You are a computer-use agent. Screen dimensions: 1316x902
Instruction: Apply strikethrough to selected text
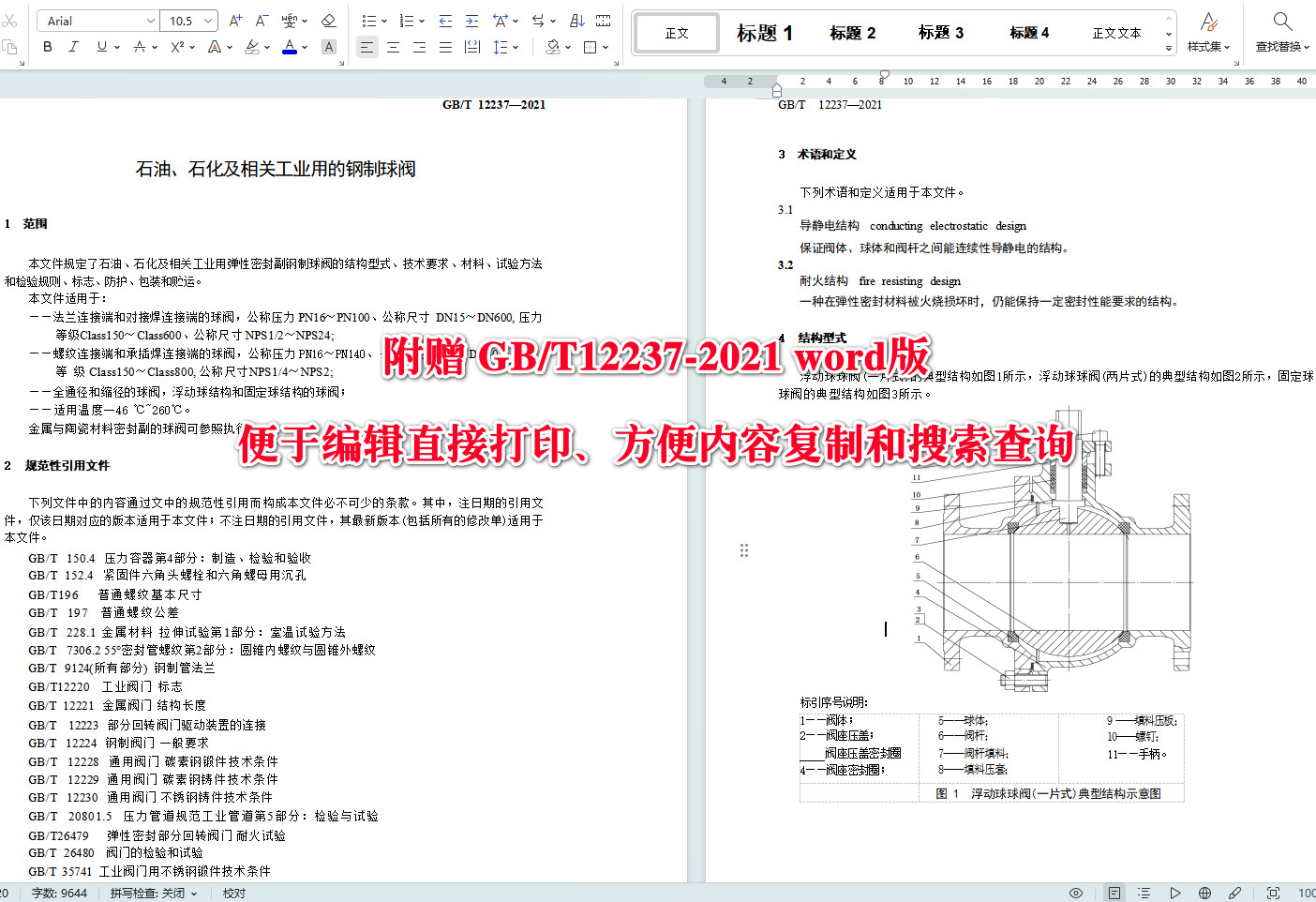pos(141,46)
